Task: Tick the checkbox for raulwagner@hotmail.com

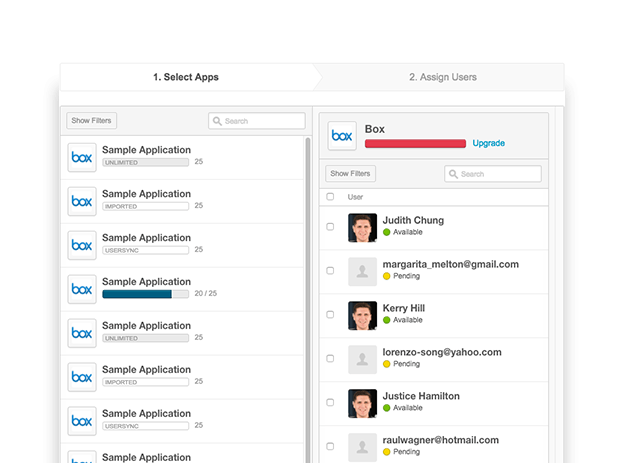Action: tap(330, 446)
